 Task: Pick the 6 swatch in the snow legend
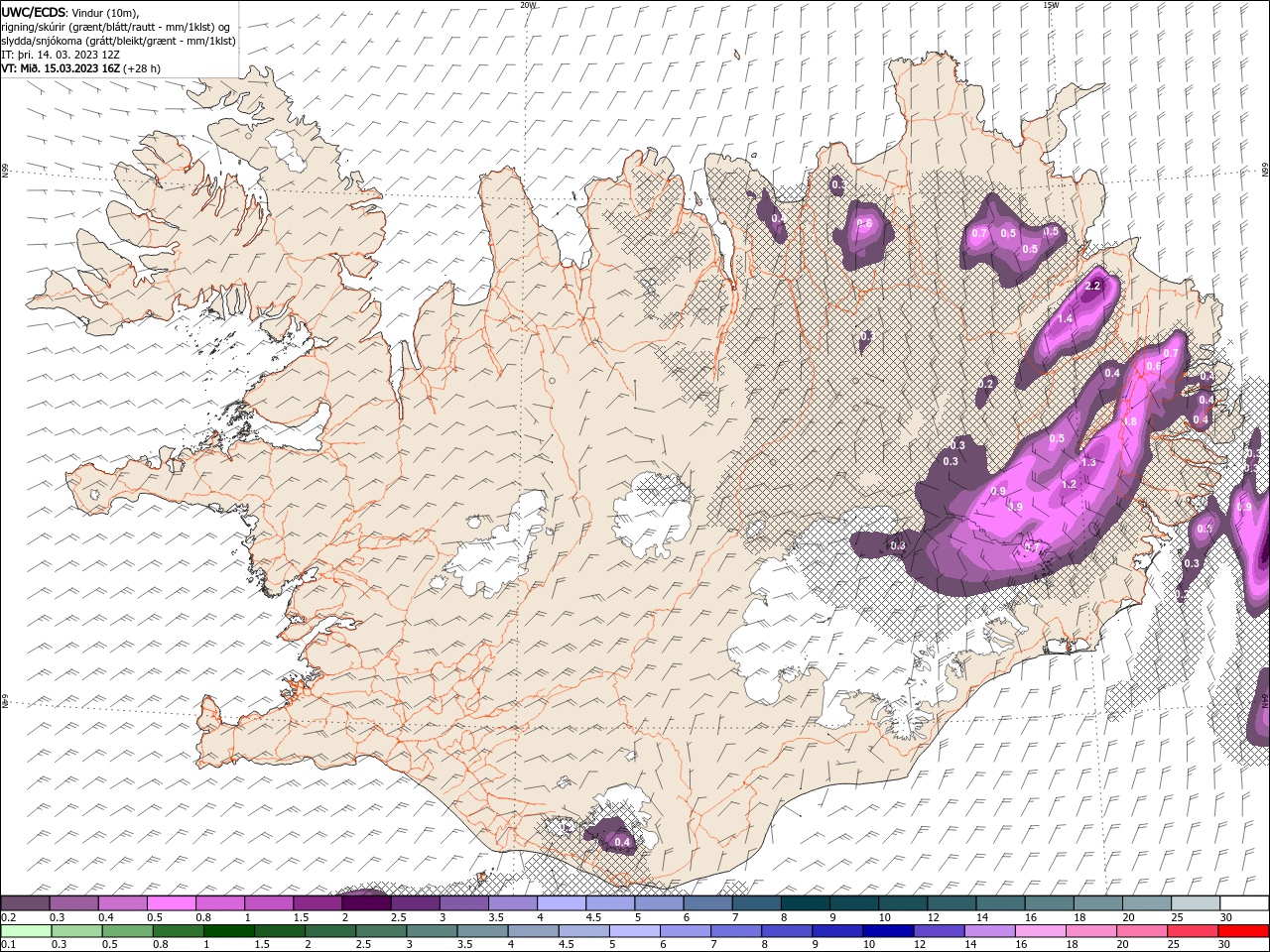[706, 903]
